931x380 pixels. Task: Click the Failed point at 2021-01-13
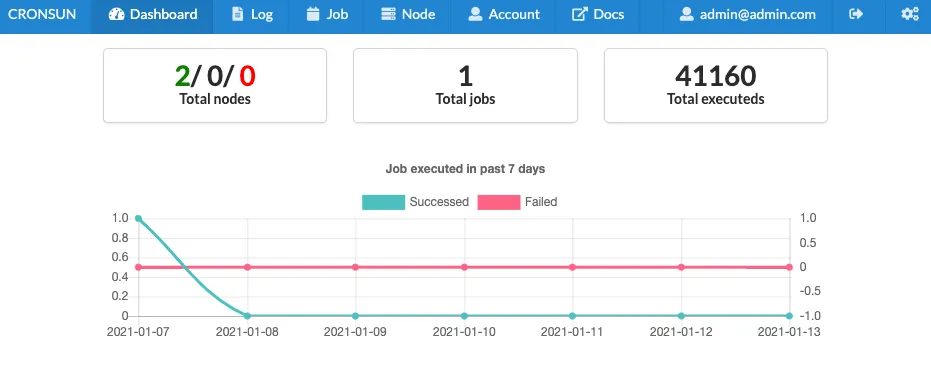tap(790, 267)
